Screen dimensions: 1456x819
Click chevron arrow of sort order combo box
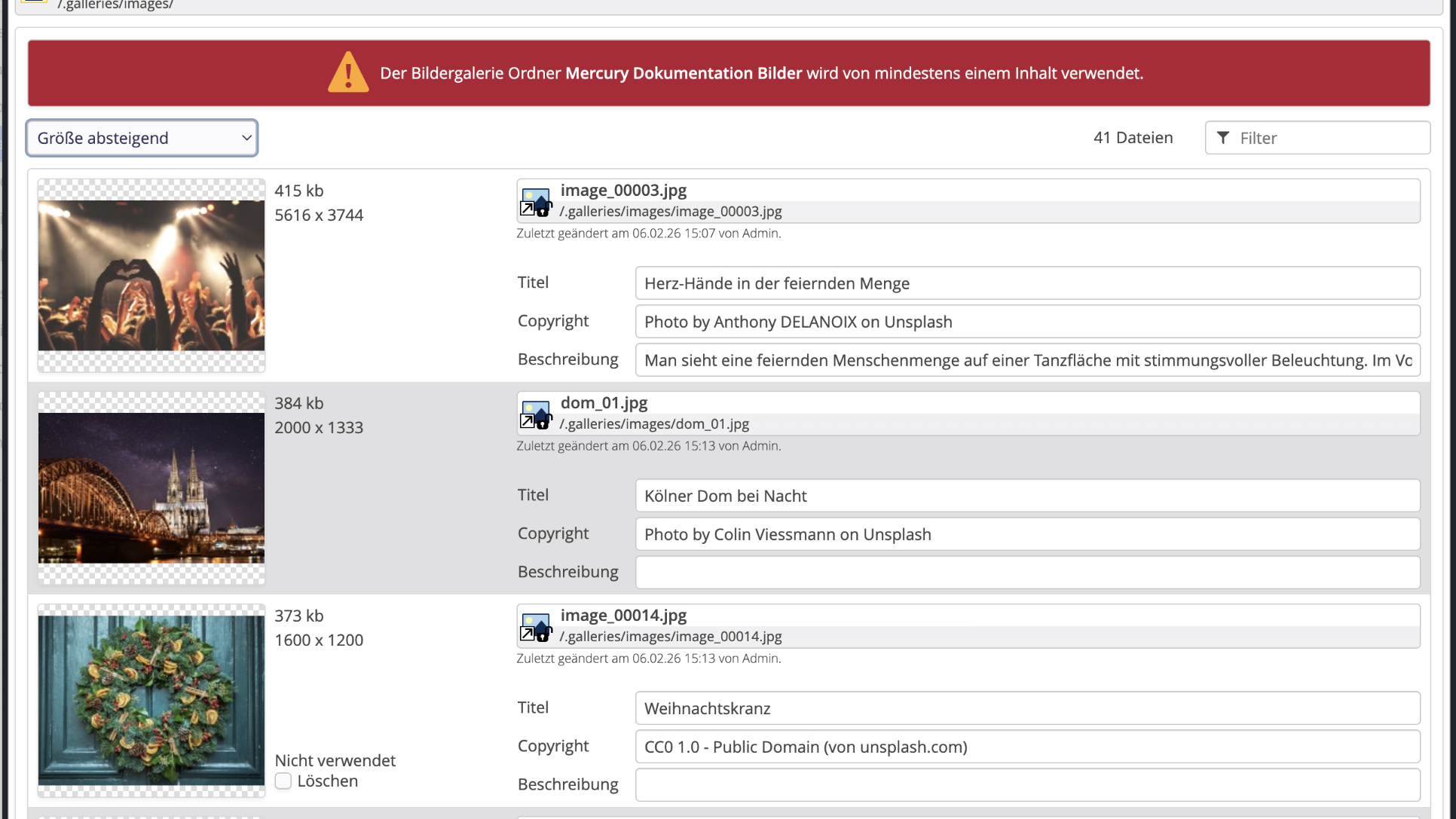246,138
